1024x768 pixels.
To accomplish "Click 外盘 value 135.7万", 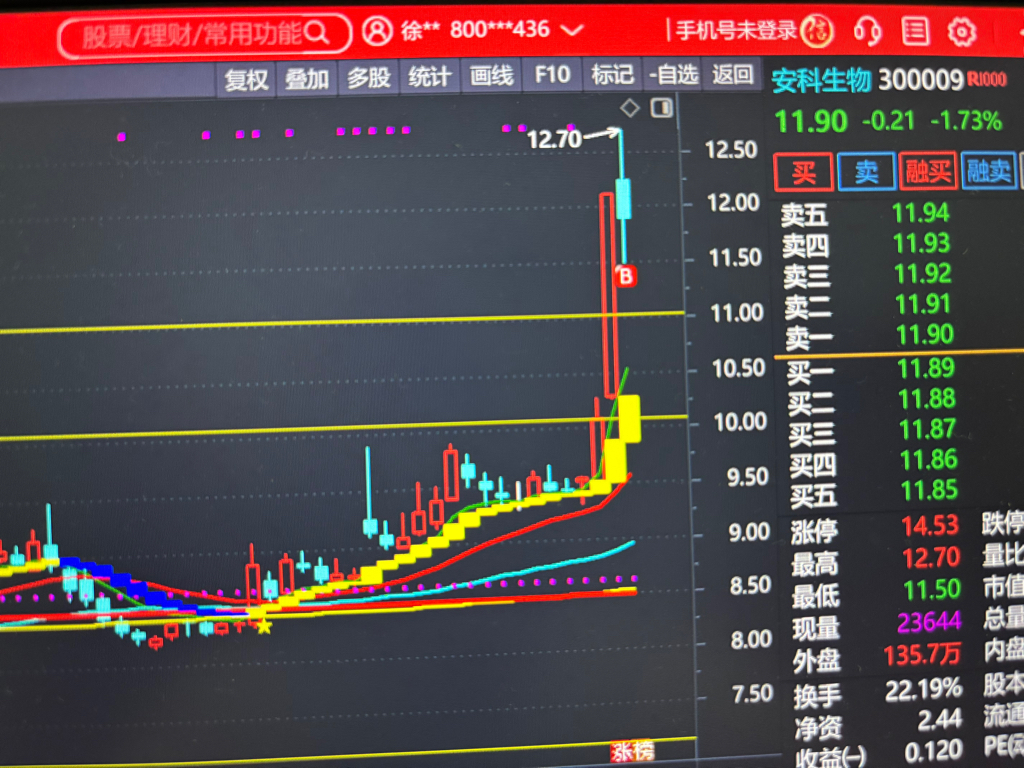I will coord(922,654).
